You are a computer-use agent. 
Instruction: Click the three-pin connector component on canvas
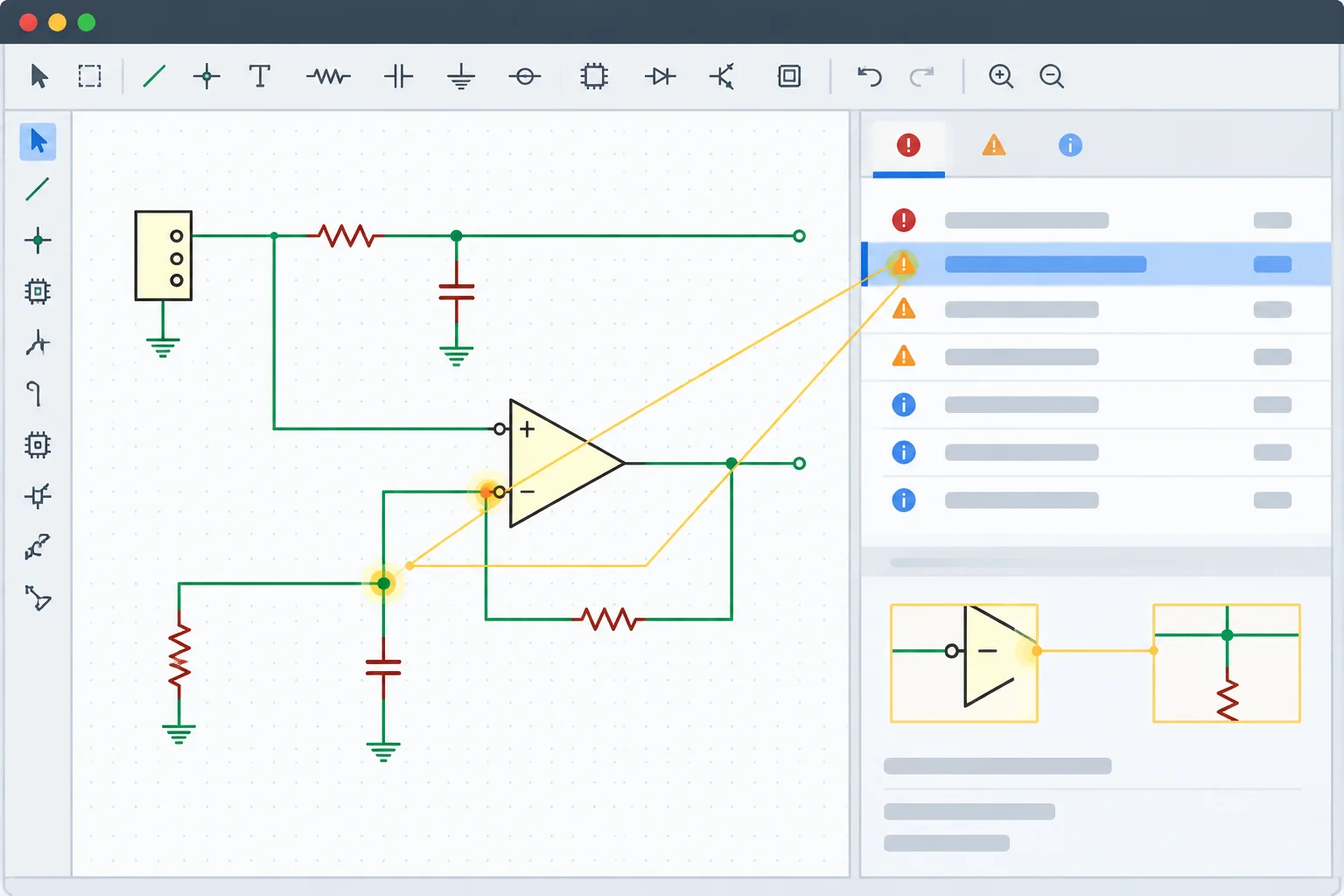164,255
